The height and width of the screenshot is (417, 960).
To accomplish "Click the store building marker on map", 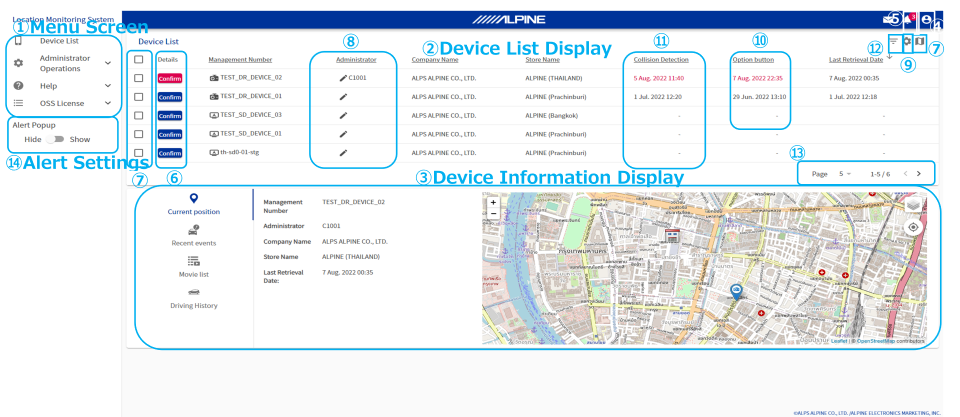I will (x=672, y=235).
